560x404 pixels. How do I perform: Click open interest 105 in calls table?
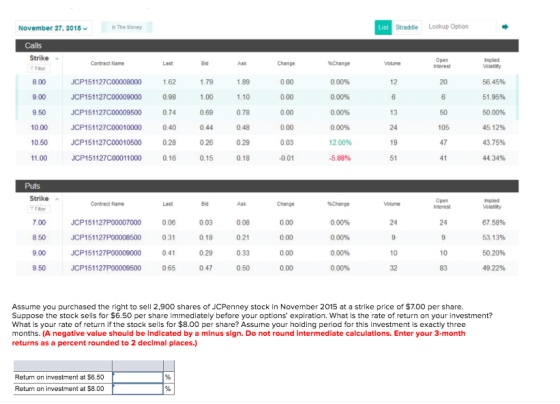(443, 127)
